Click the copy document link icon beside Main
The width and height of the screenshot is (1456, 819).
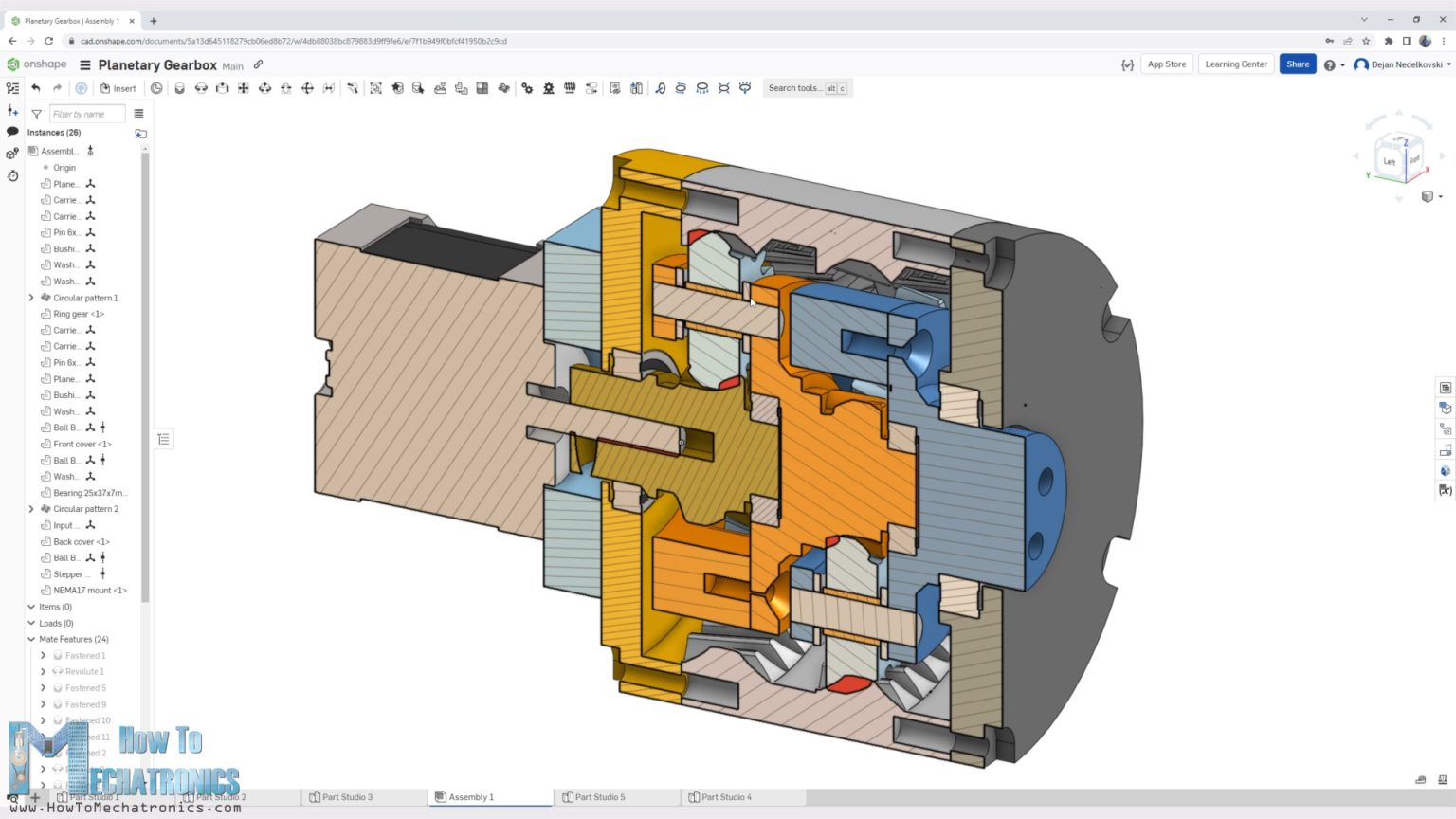pyautogui.click(x=258, y=64)
